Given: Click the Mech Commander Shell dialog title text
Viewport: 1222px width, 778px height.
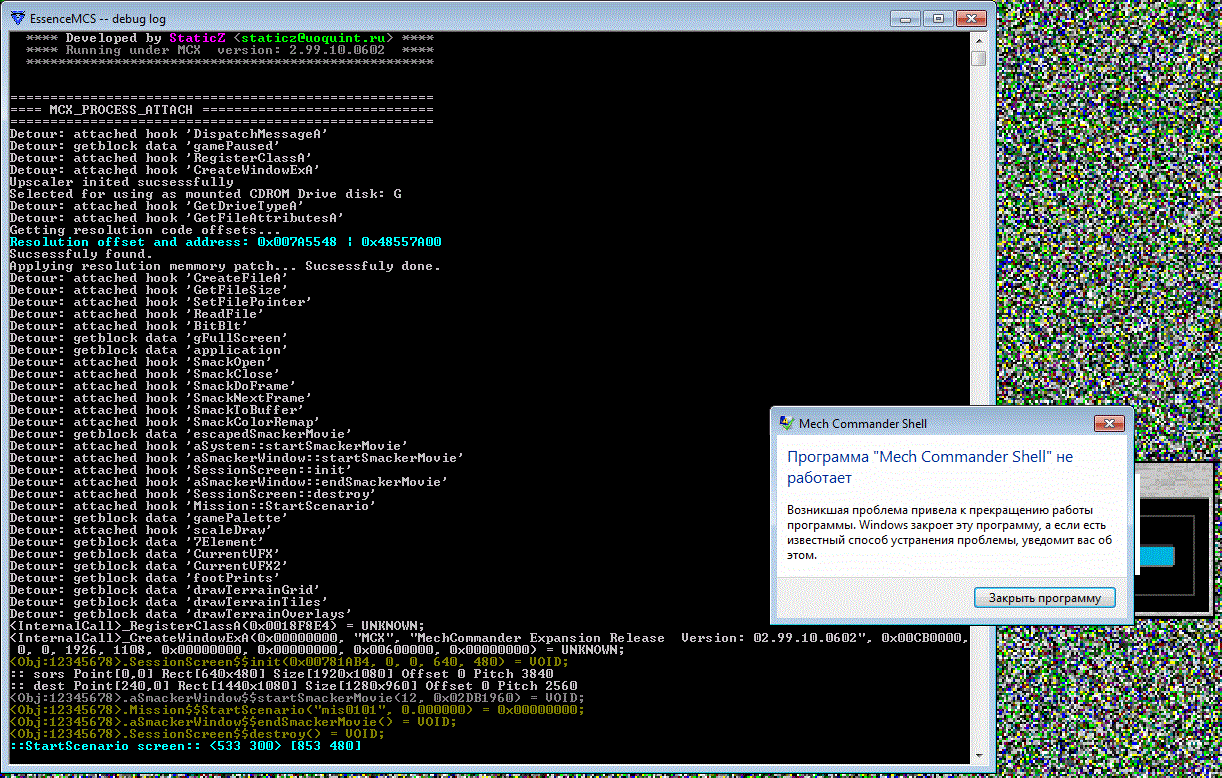Looking at the screenshot, I should 862,423.
